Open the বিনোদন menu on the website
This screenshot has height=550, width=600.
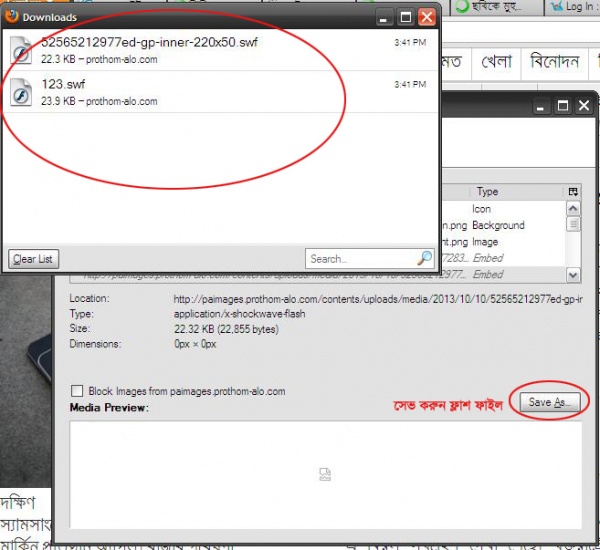tap(554, 62)
